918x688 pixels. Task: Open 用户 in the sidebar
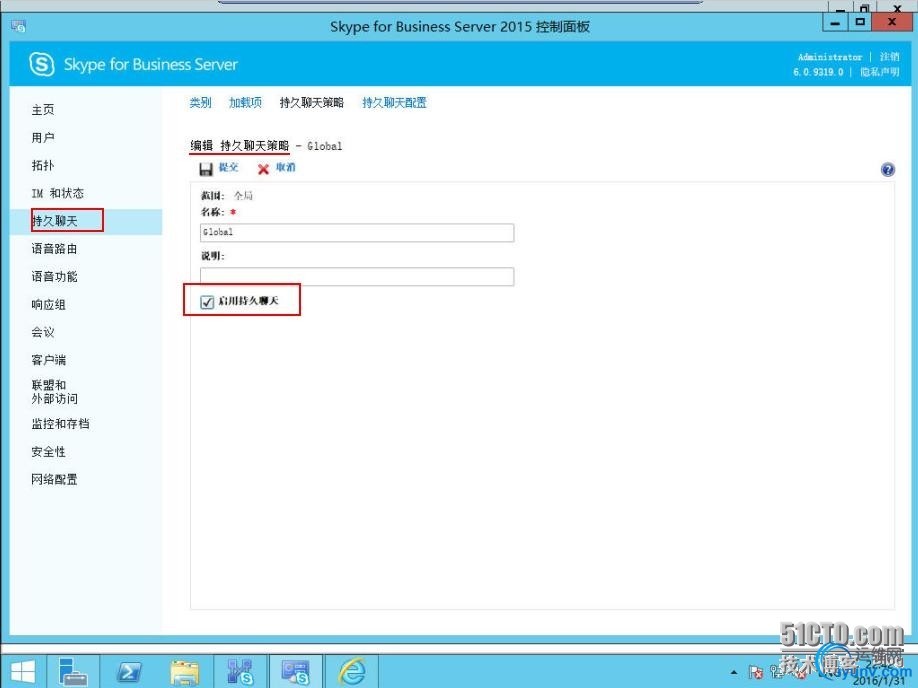pyautogui.click(x=43, y=138)
